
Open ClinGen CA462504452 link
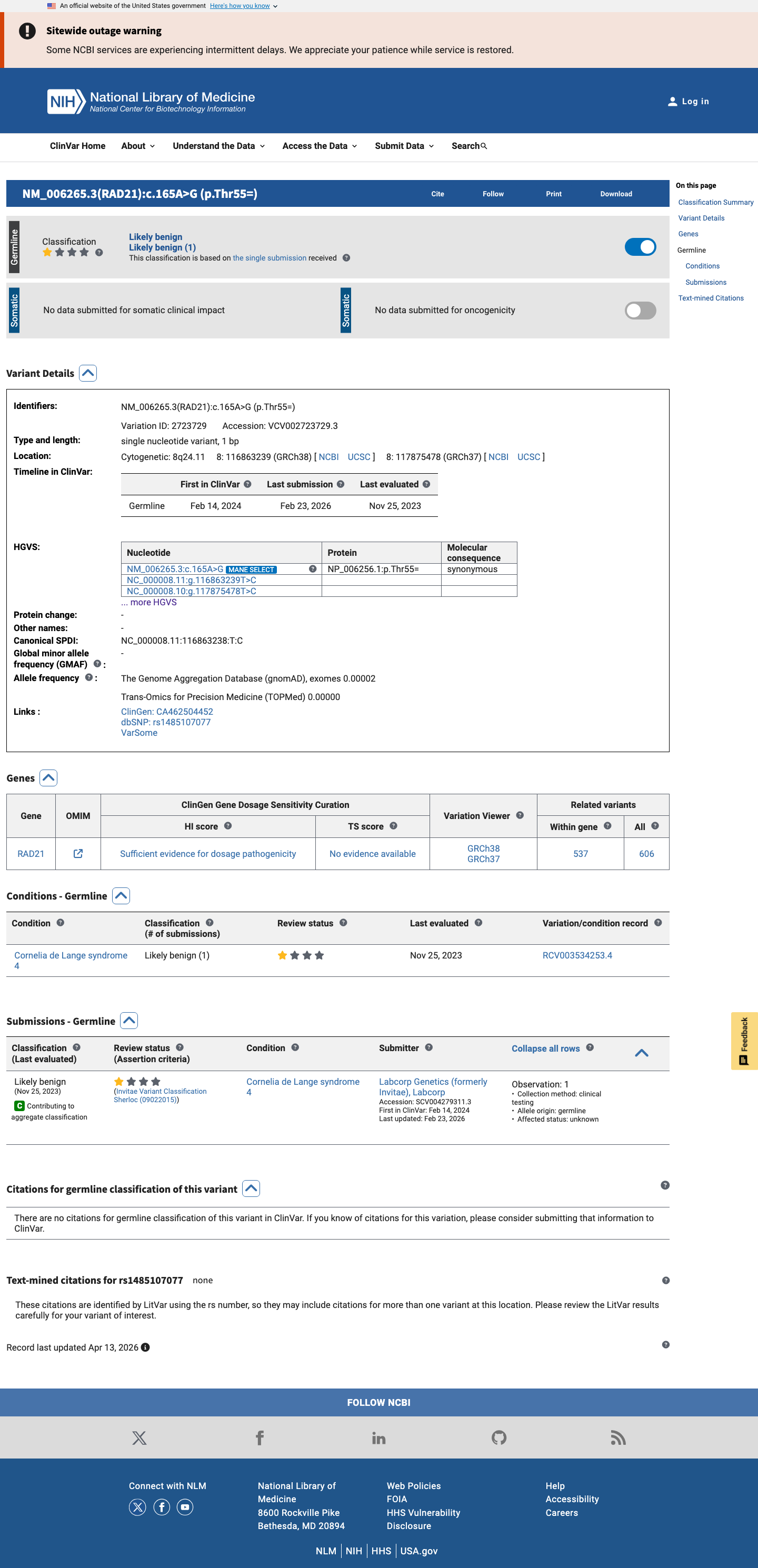click(x=167, y=712)
